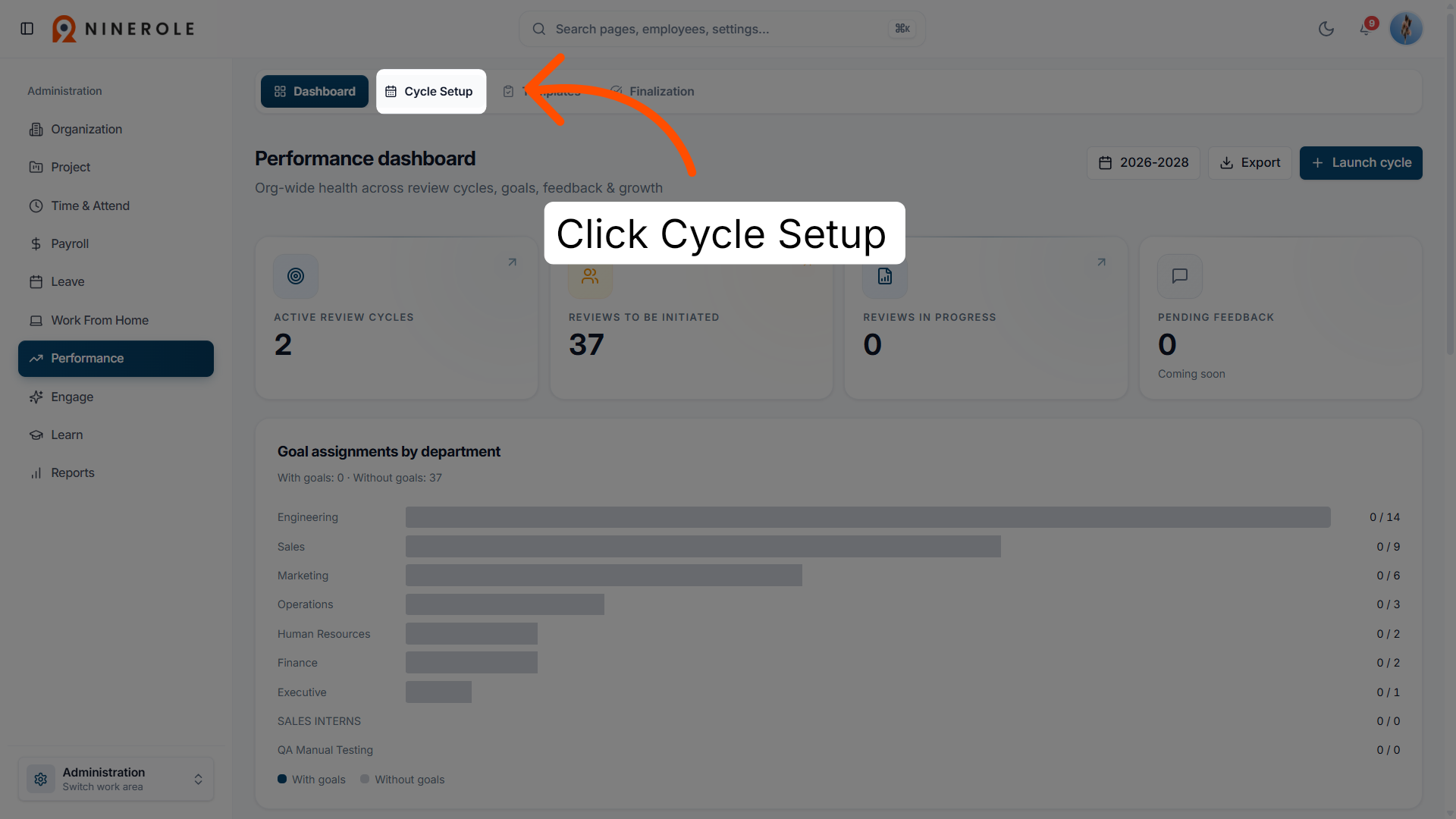Click the Reviews To Be Initiated people icon
1456x819 pixels.
coord(590,278)
